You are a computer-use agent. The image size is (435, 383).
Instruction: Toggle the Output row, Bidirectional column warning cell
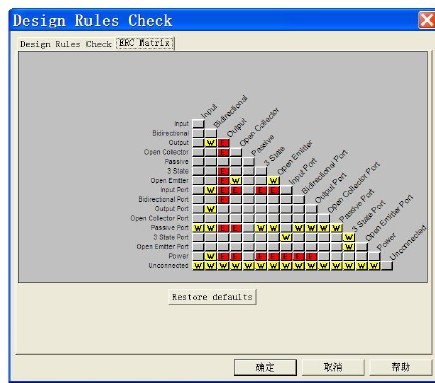tap(211, 143)
